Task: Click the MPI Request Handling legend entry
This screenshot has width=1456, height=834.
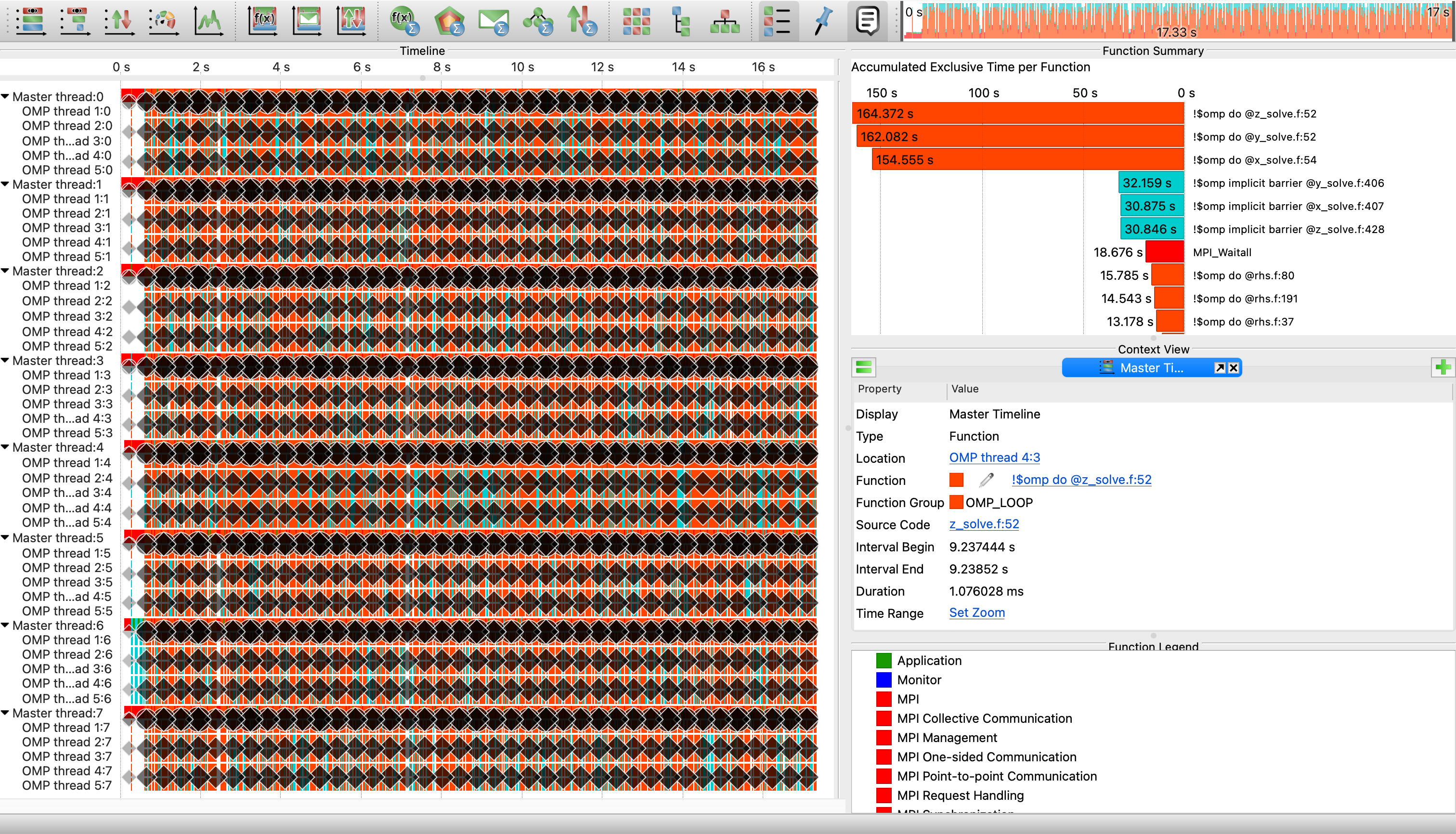Action: pyautogui.click(x=960, y=795)
